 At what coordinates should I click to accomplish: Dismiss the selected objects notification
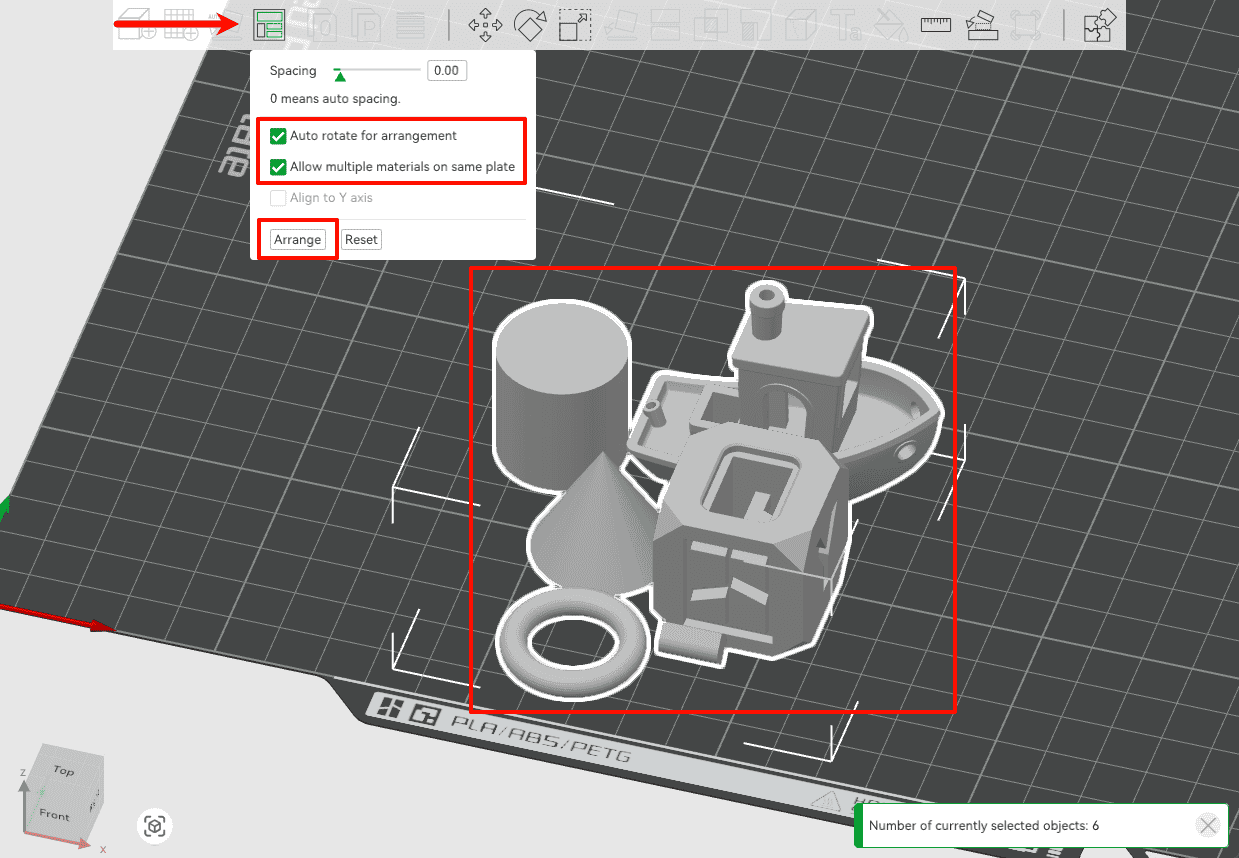coord(1208,826)
